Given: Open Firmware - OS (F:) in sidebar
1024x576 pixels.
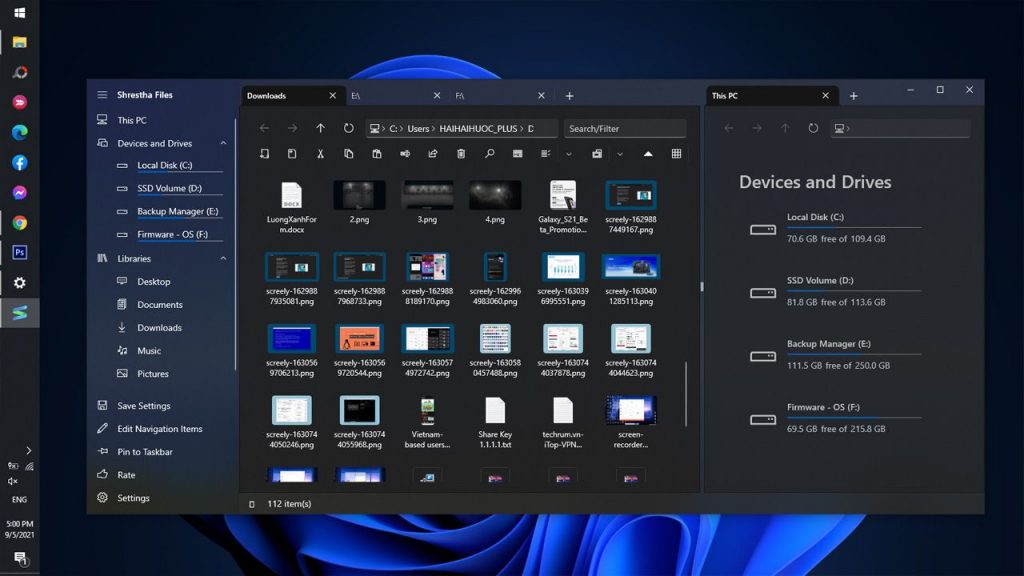Looking at the screenshot, I should pyautogui.click(x=171, y=234).
